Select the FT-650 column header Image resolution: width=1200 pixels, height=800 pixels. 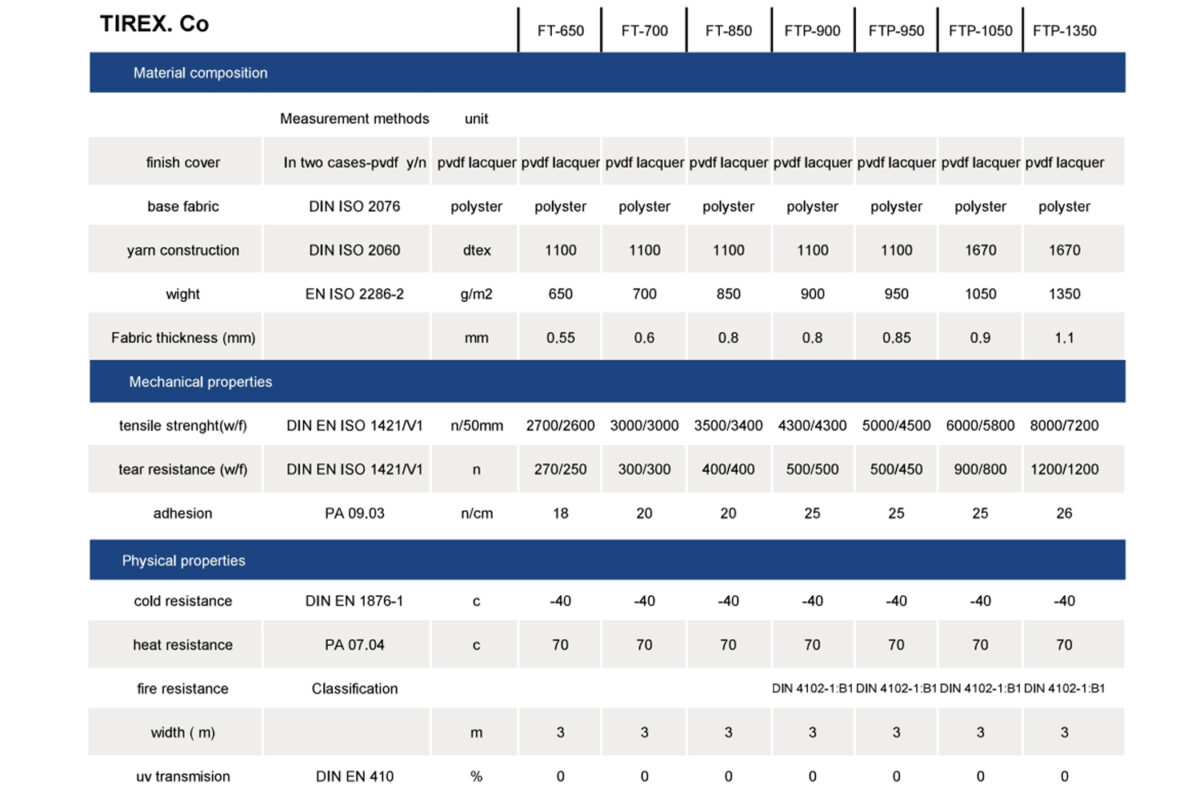click(560, 30)
